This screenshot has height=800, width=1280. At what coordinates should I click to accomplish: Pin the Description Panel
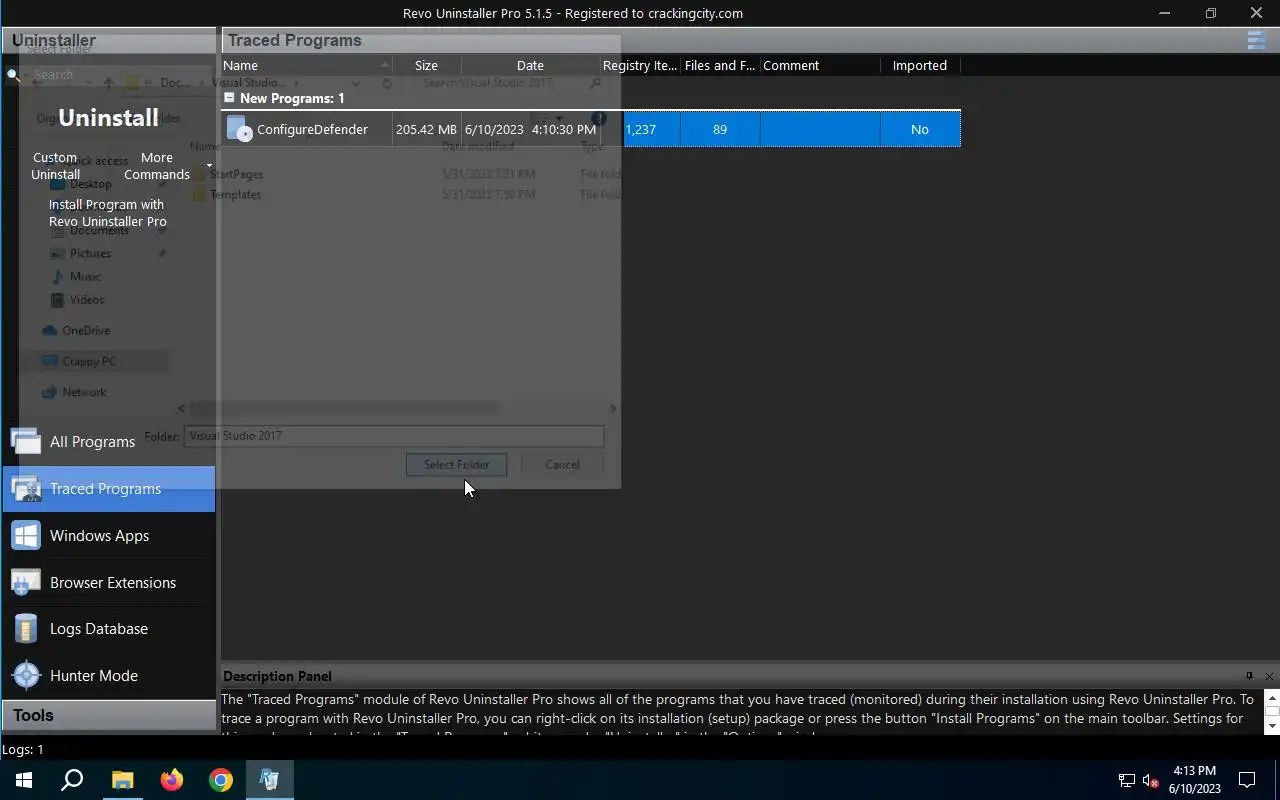click(1249, 676)
